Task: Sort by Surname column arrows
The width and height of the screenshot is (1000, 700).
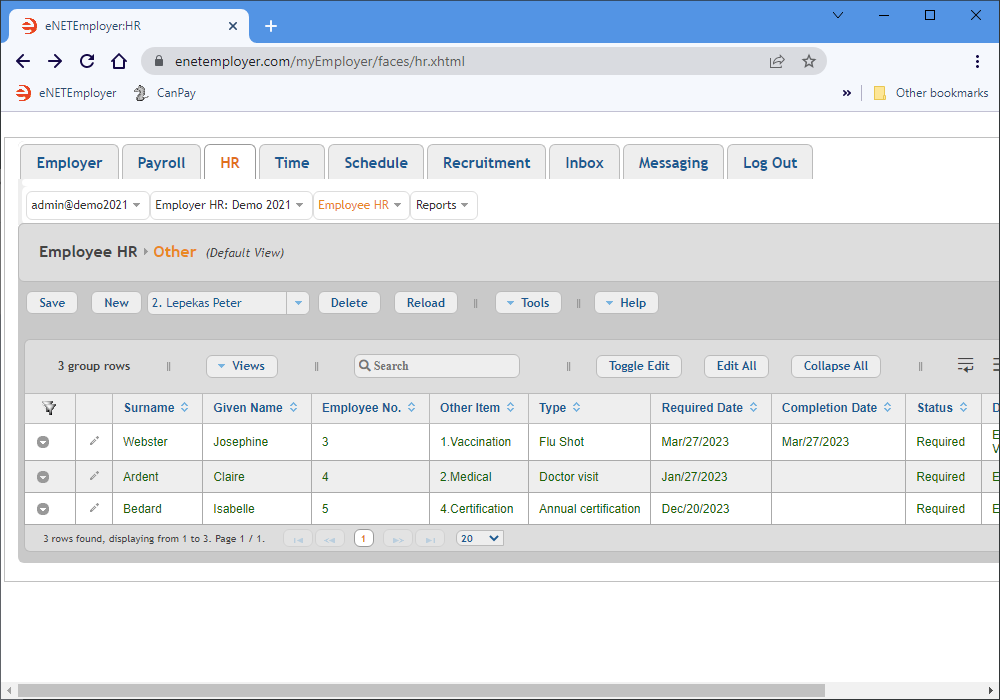Action: (184, 407)
